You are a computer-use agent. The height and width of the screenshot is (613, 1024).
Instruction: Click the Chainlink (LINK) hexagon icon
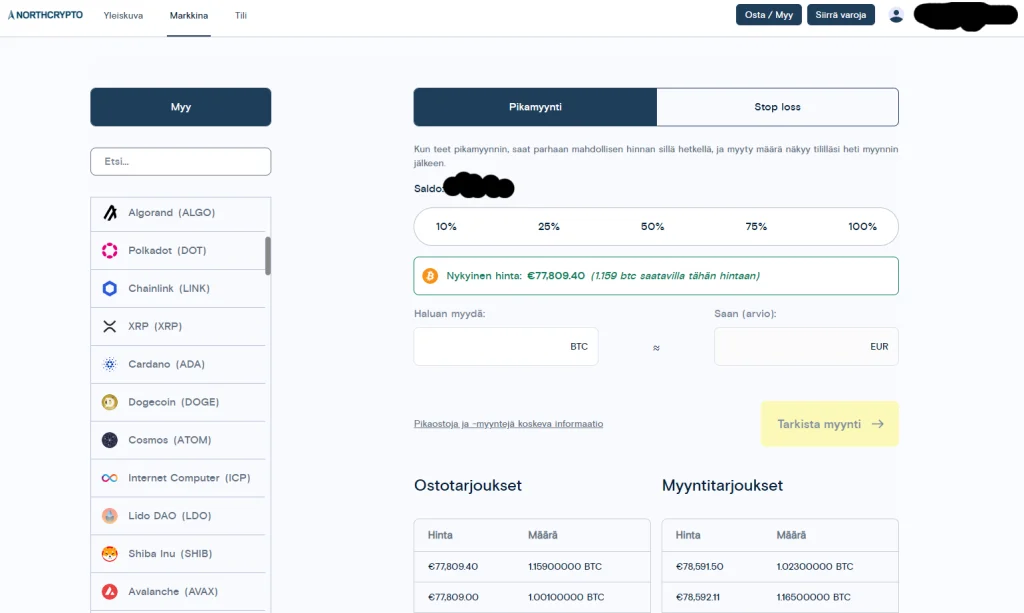click(110, 288)
